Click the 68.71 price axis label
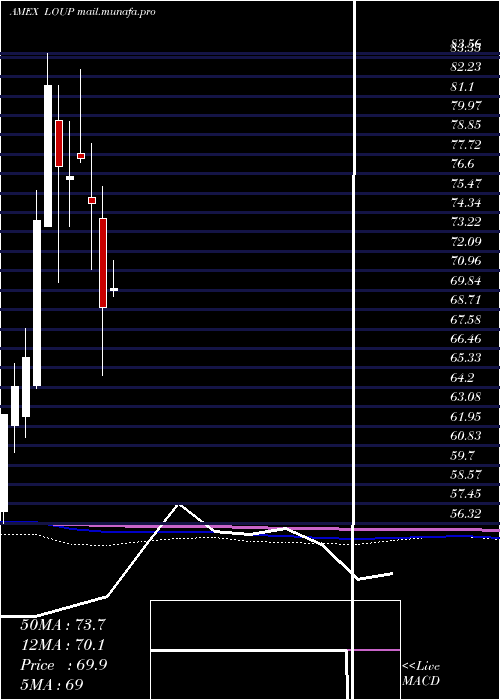The image size is (500, 700). [x=466, y=300]
